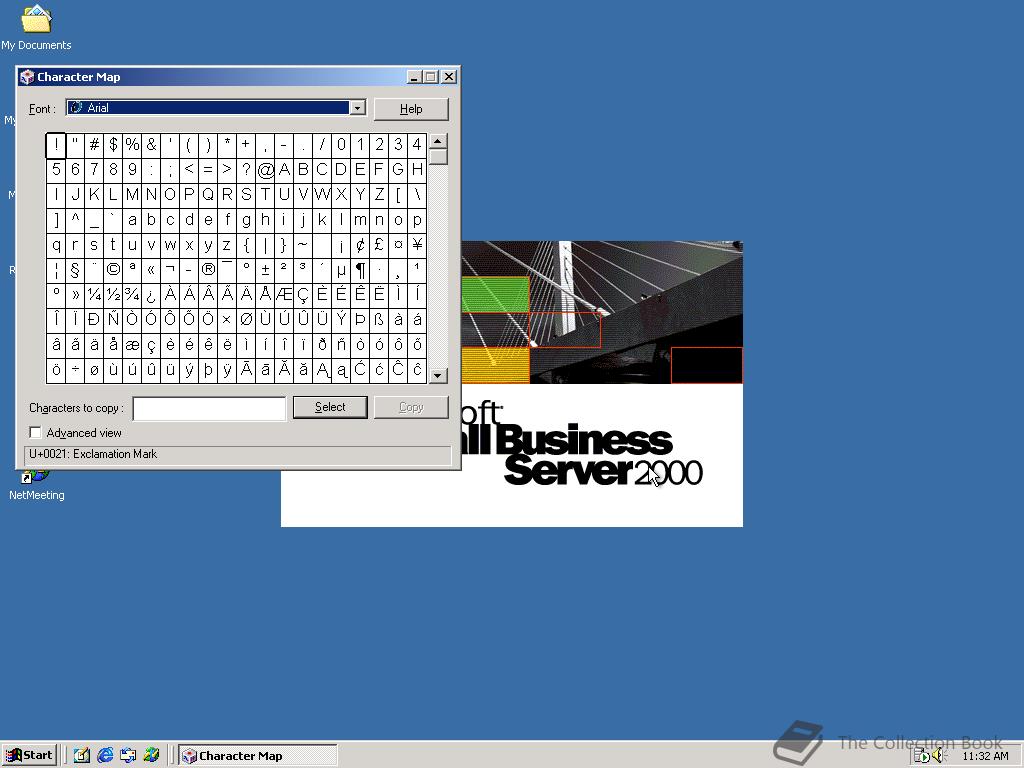Select the capital Þ thorn character
The image size is (1024, 768).
click(x=360, y=320)
